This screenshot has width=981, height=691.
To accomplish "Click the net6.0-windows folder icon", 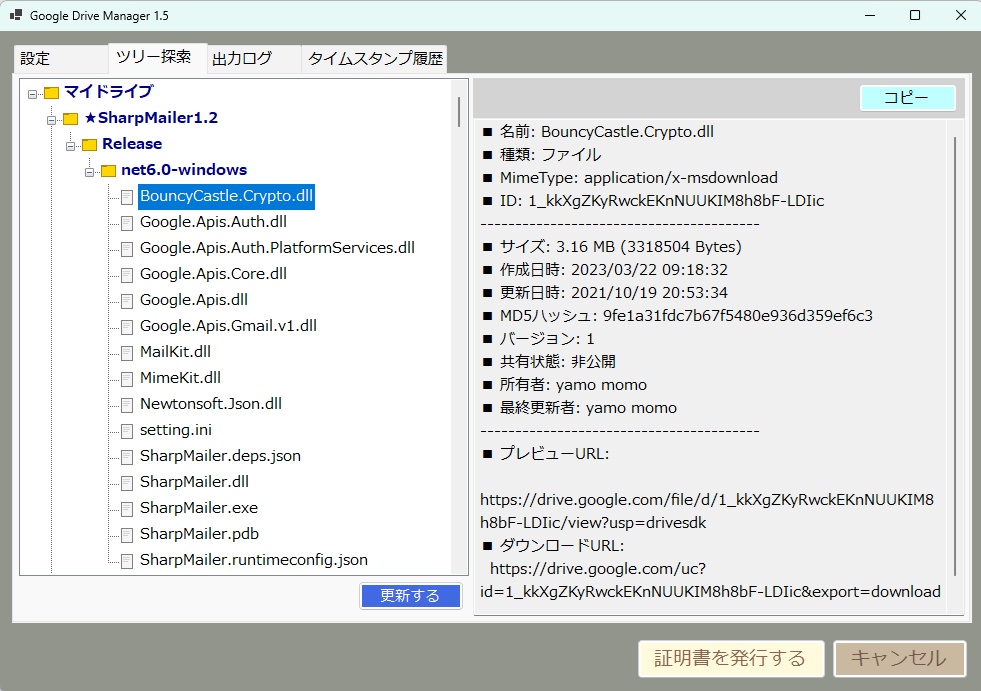I will (108, 171).
